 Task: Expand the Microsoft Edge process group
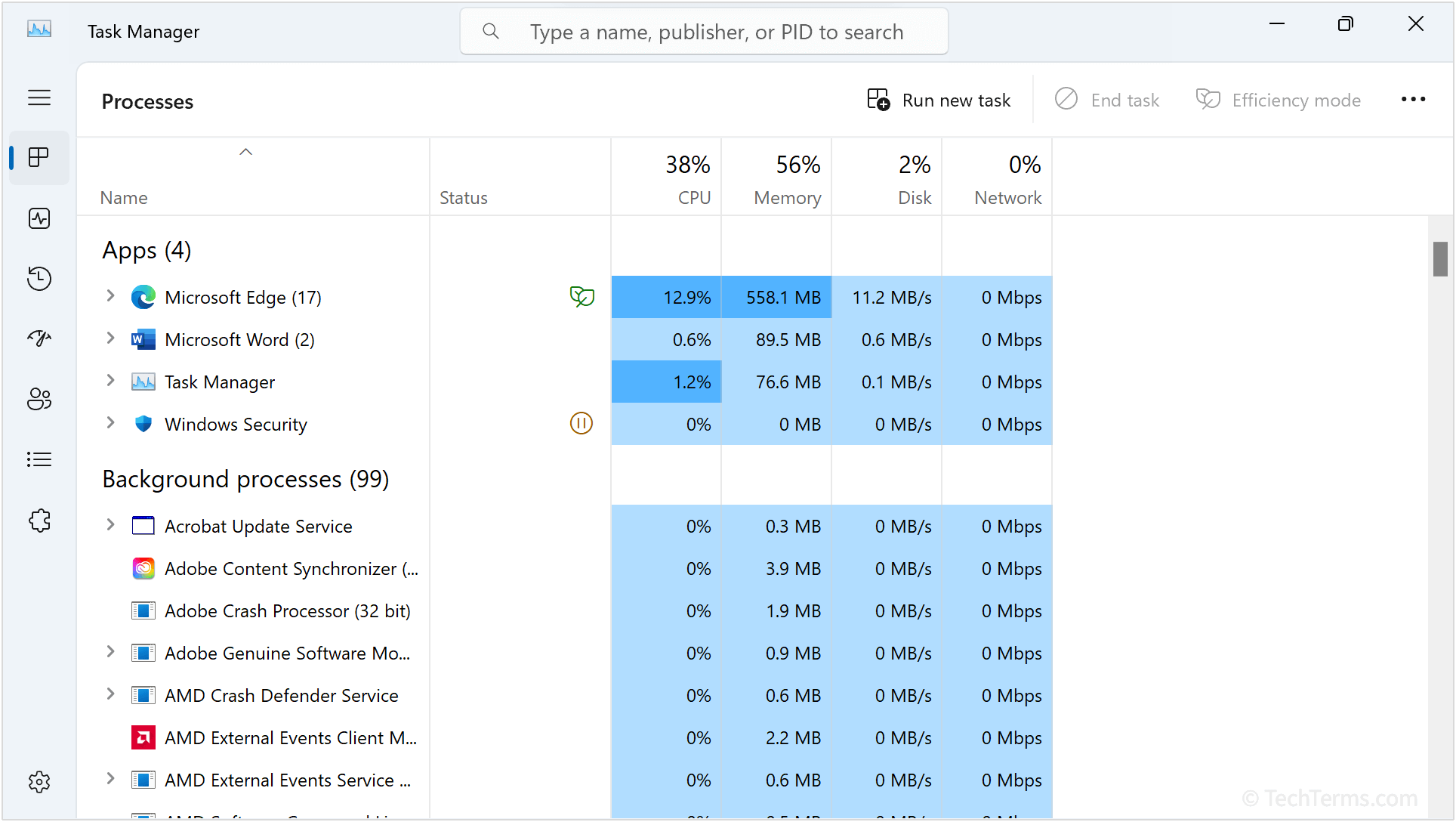(x=110, y=296)
